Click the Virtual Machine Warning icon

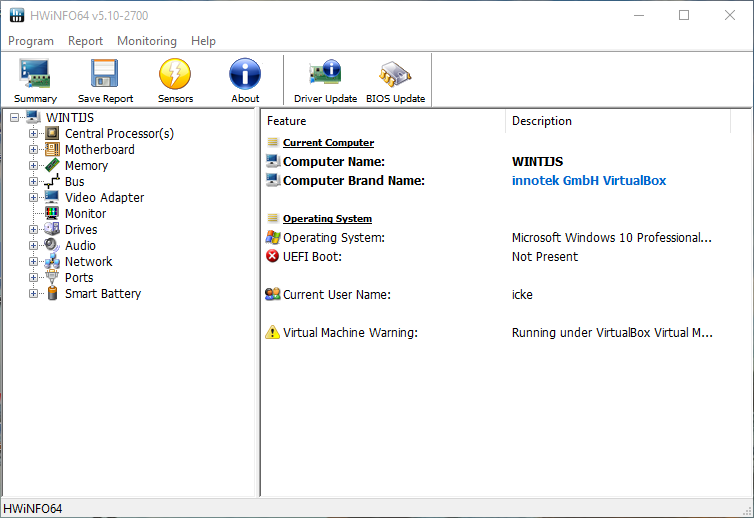point(273,333)
